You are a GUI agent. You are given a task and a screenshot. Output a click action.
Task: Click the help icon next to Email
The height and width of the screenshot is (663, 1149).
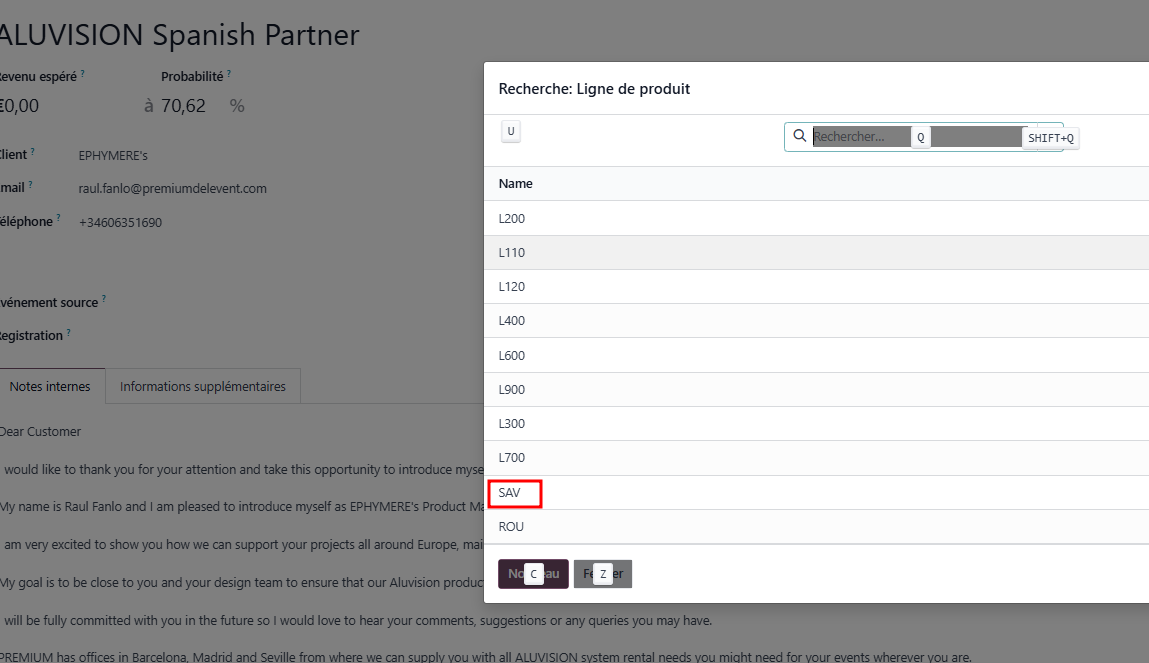click(x=31, y=185)
